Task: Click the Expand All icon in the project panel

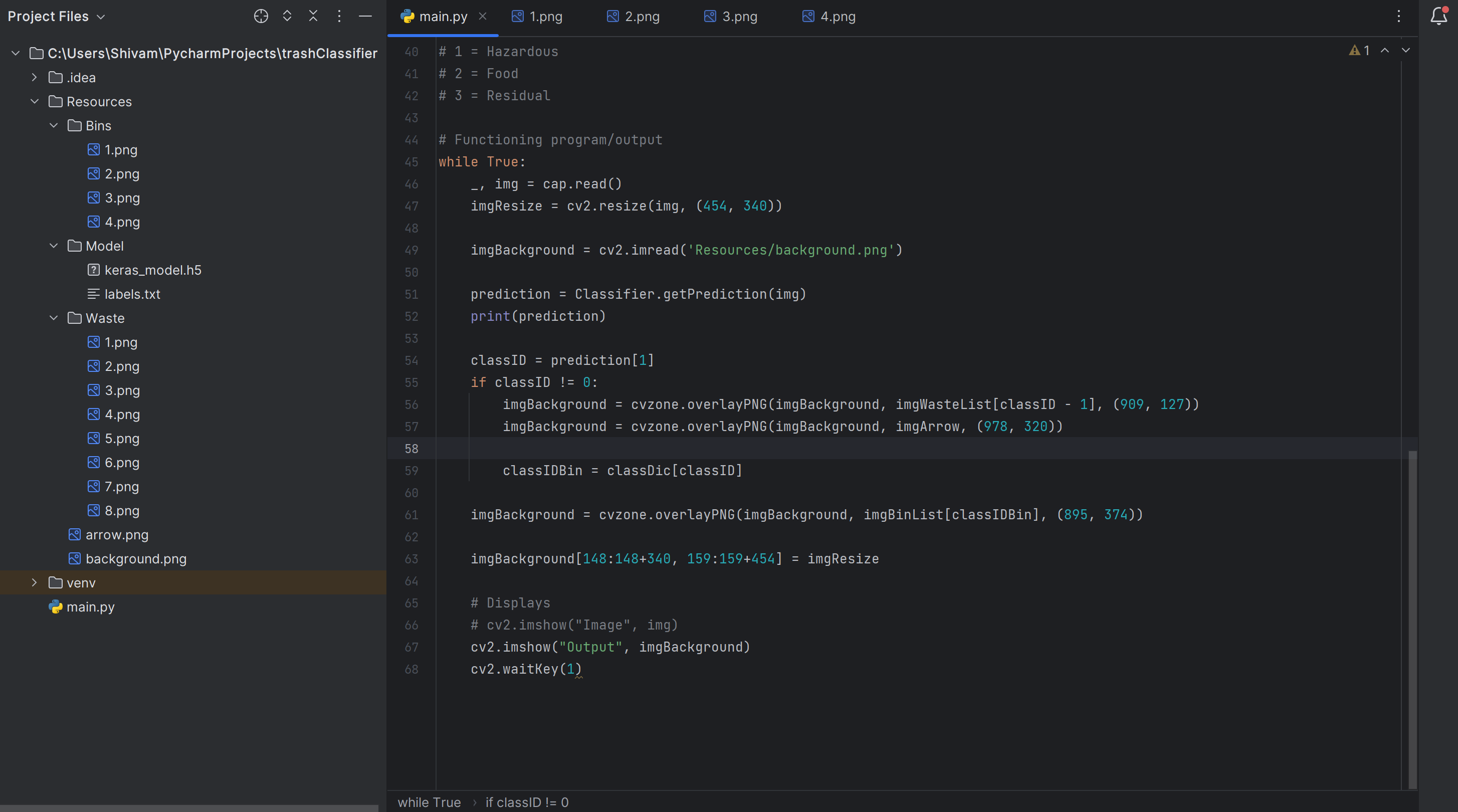Action: pos(287,17)
